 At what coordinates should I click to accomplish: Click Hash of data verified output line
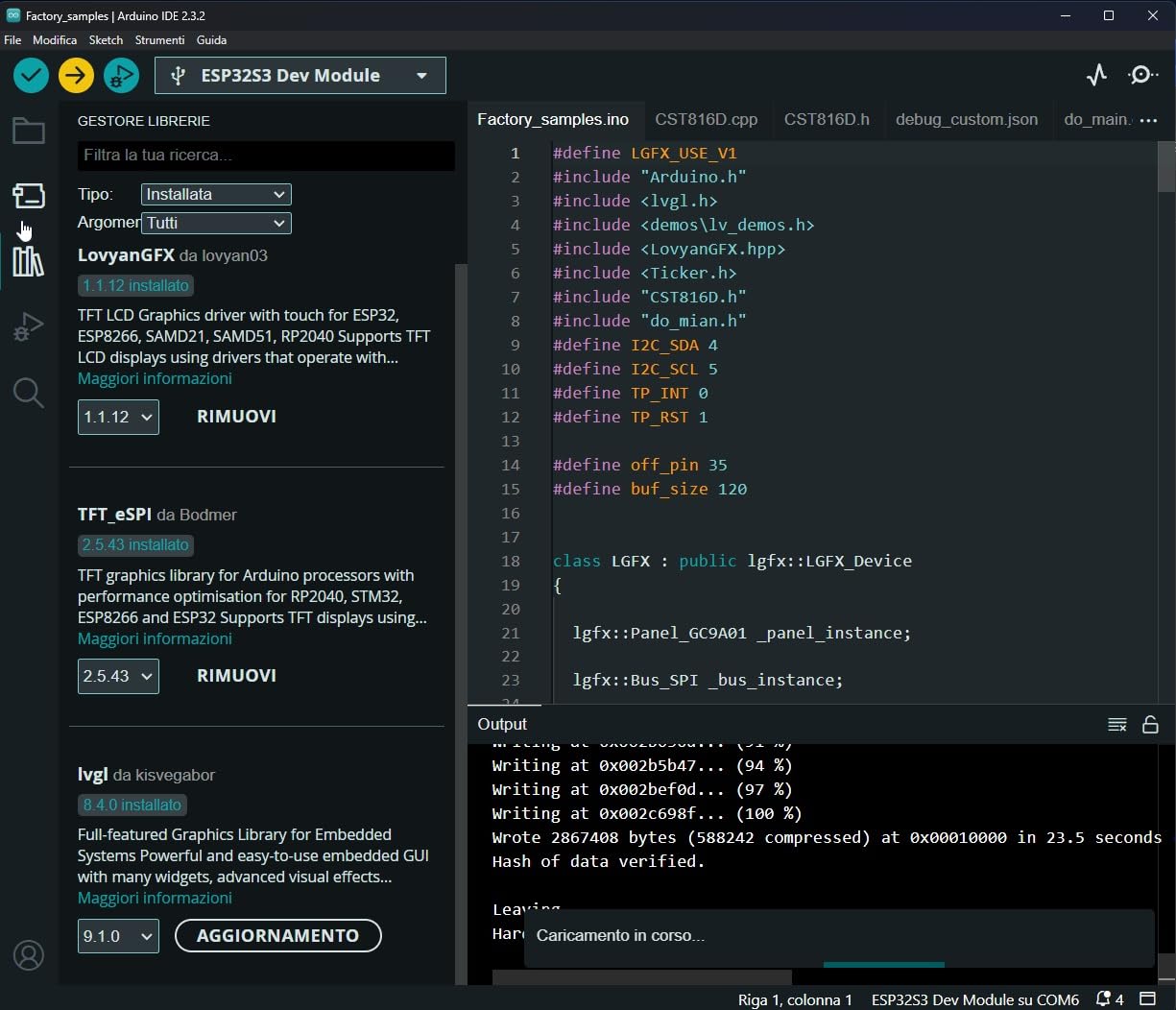pos(598,861)
